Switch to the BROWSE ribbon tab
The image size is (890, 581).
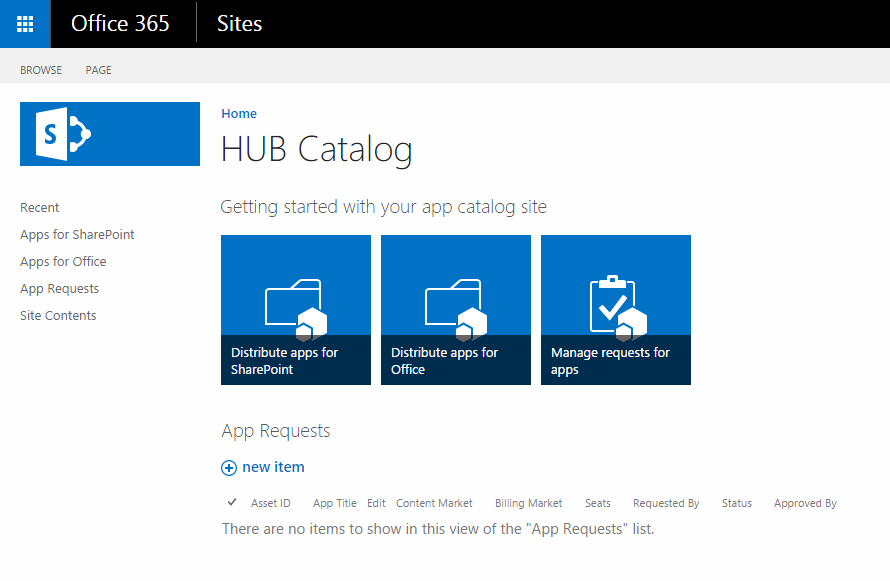pos(41,70)
